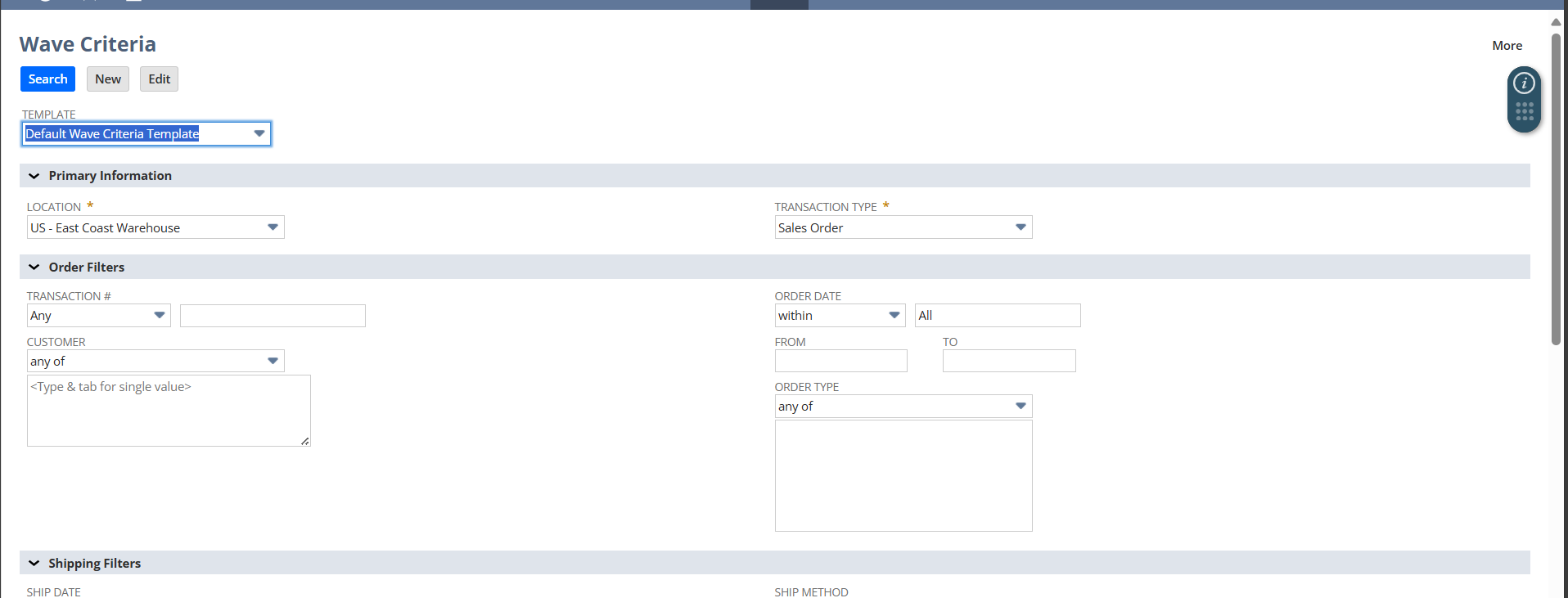Open the Order Type 'any of' dropdown
This screenshot has height=598, width=1568.
coord(1021,407)
